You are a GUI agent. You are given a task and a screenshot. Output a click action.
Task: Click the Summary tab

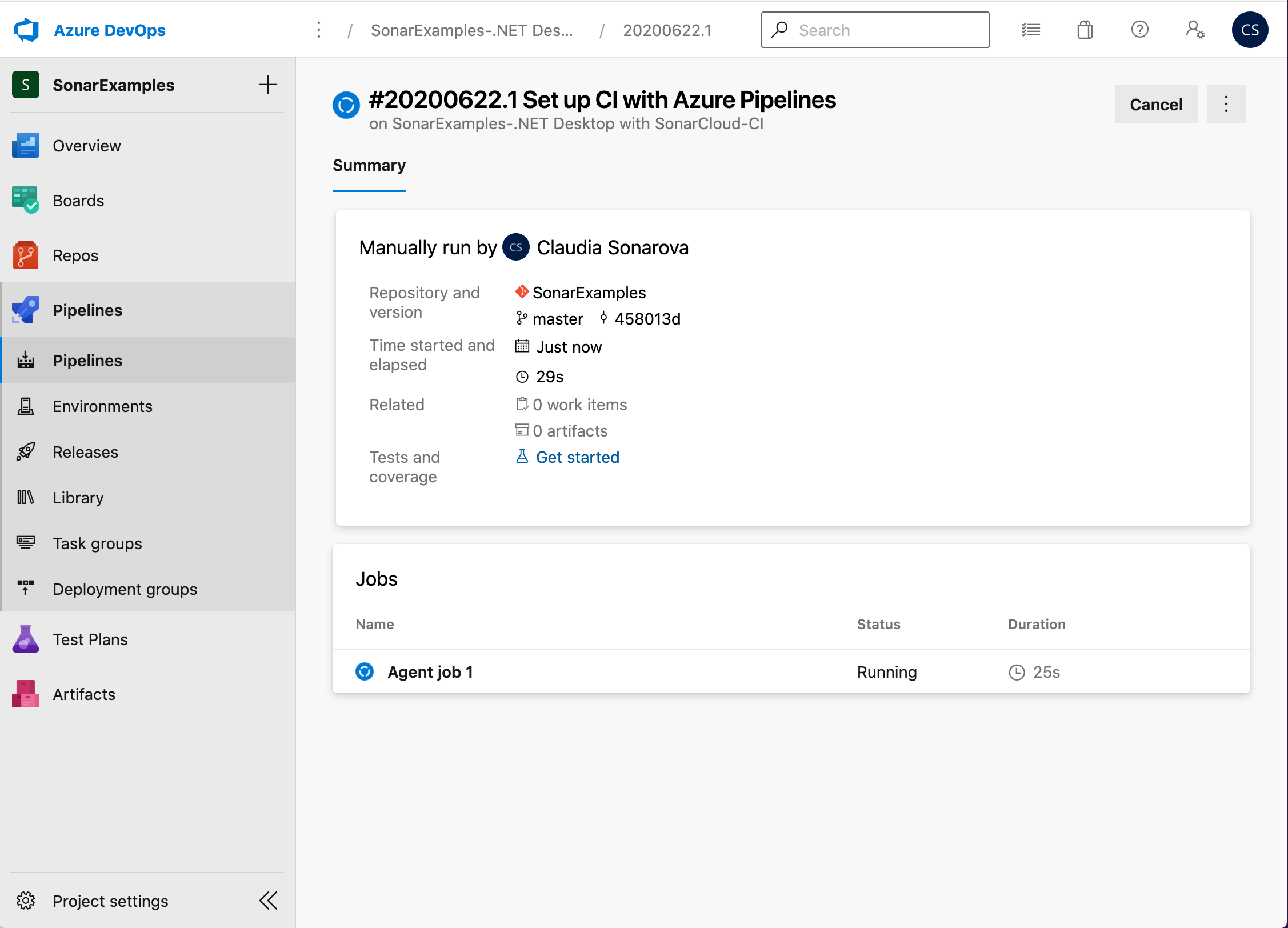pyautogui.click(x=370, y=166)
